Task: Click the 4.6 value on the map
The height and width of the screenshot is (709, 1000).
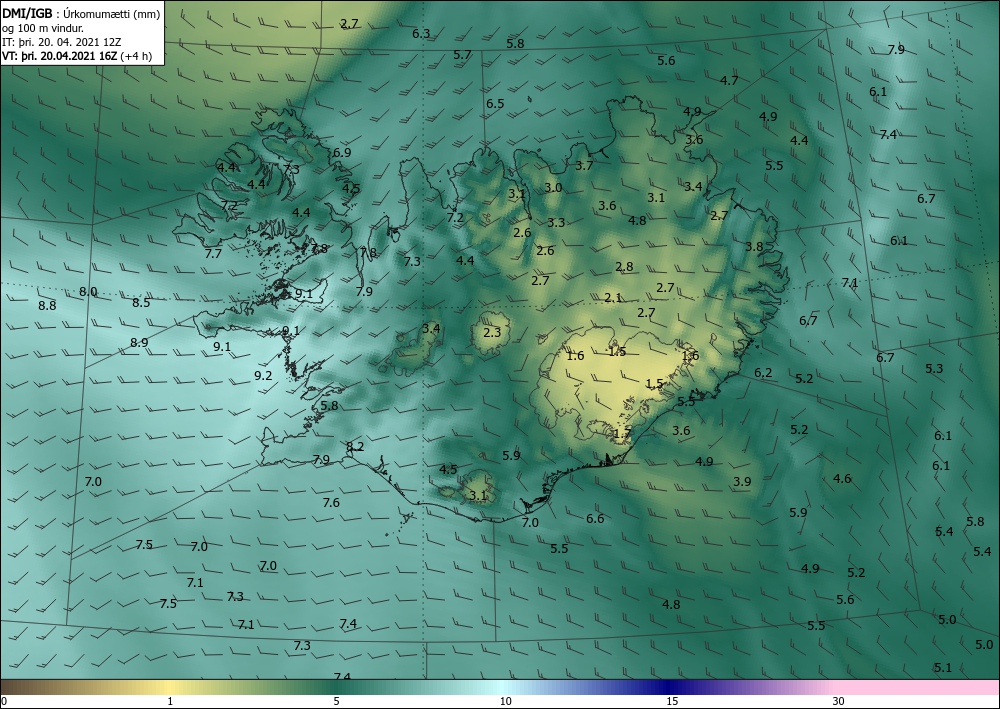Action: coord(842,478)
